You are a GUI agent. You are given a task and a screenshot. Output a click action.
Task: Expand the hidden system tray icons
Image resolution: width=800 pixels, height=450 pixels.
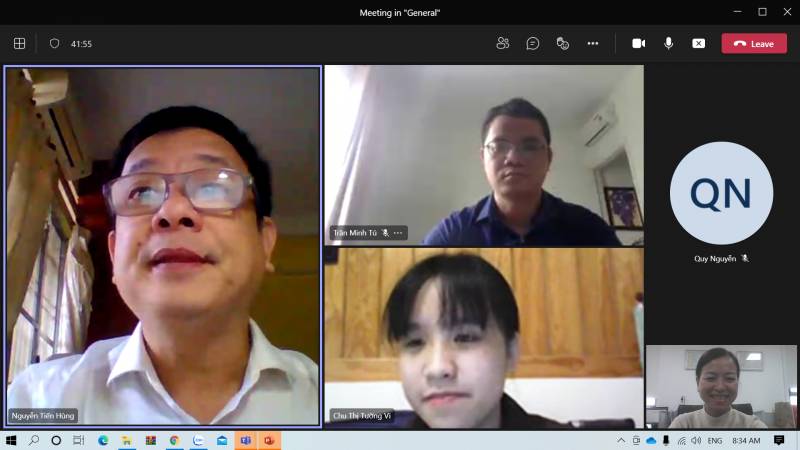click(621, 440)
